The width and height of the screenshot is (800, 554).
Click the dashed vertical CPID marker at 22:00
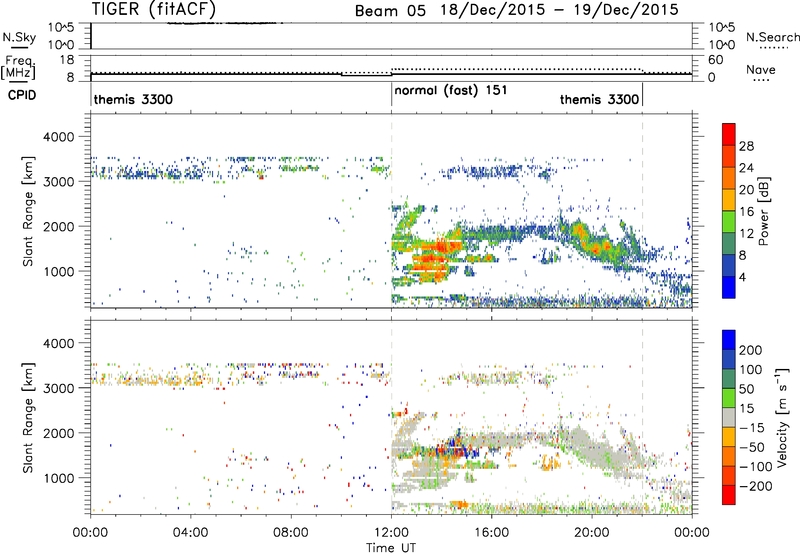[642, 211]
